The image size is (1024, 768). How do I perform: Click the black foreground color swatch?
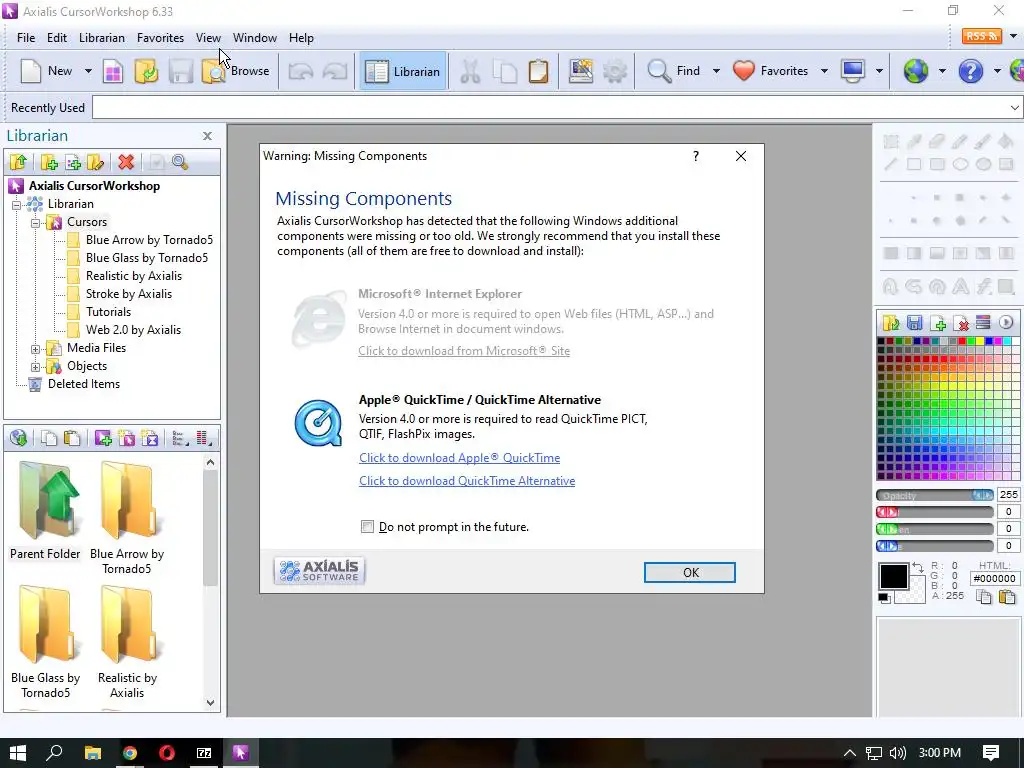[893, 577]
